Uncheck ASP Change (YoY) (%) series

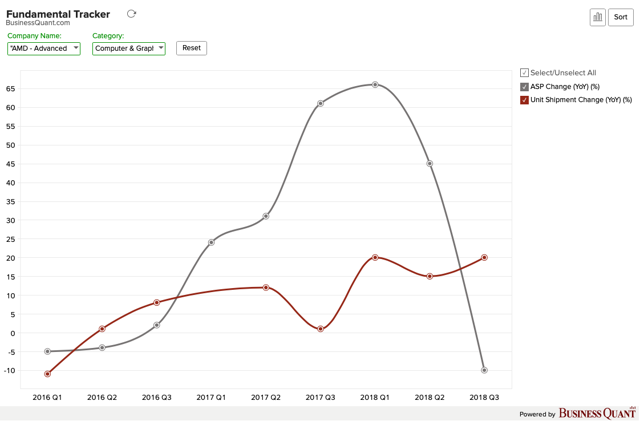point(524,87)
